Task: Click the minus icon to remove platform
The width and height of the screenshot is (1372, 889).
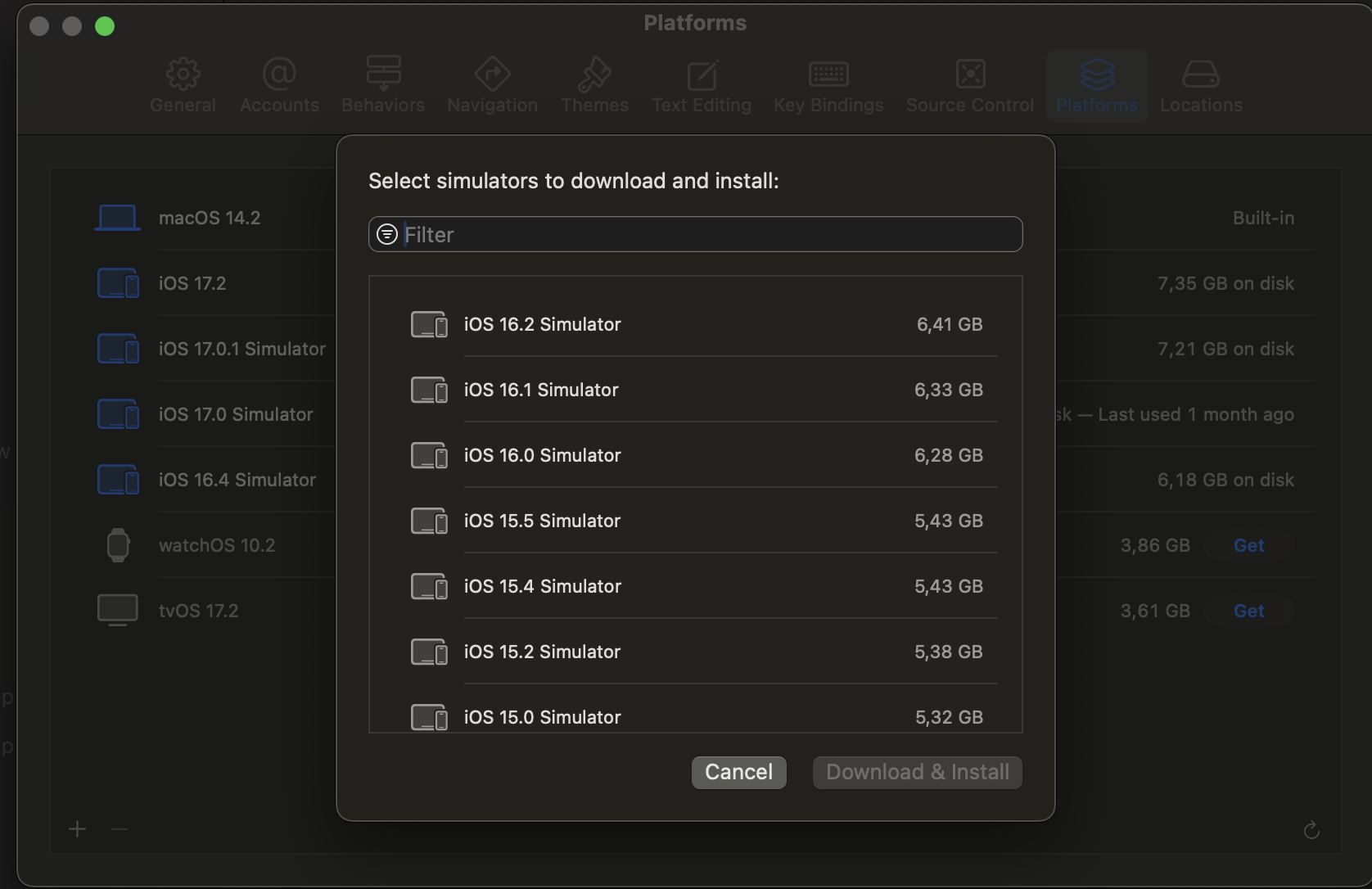Action: (120, 829)
